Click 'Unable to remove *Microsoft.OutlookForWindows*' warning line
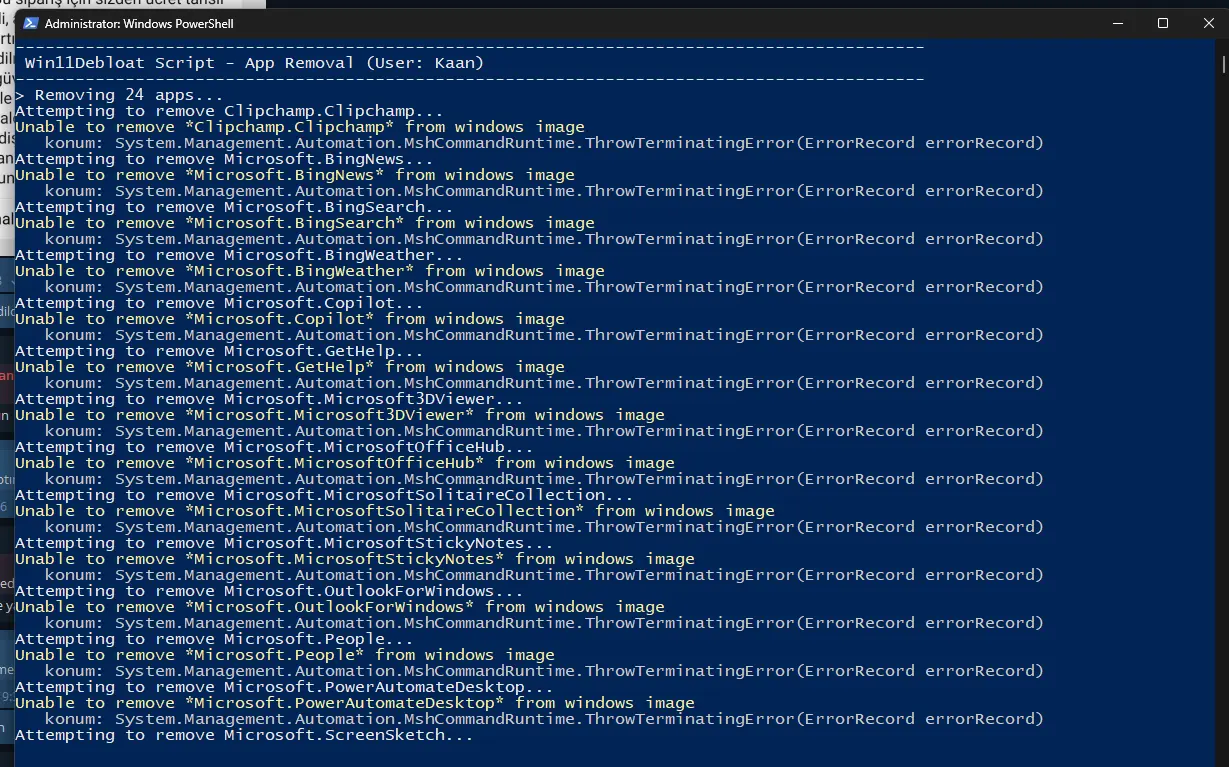 click(340, 607)
